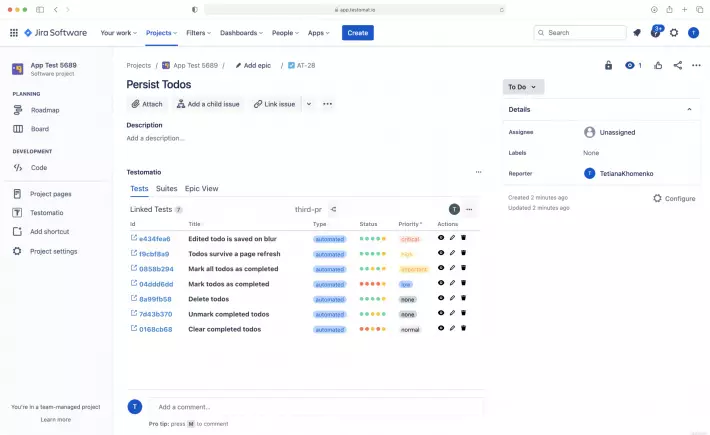Click status dots for 'Delete todos' test
The width and height of the screenshot is (710, 435).
tap(372, 299)
